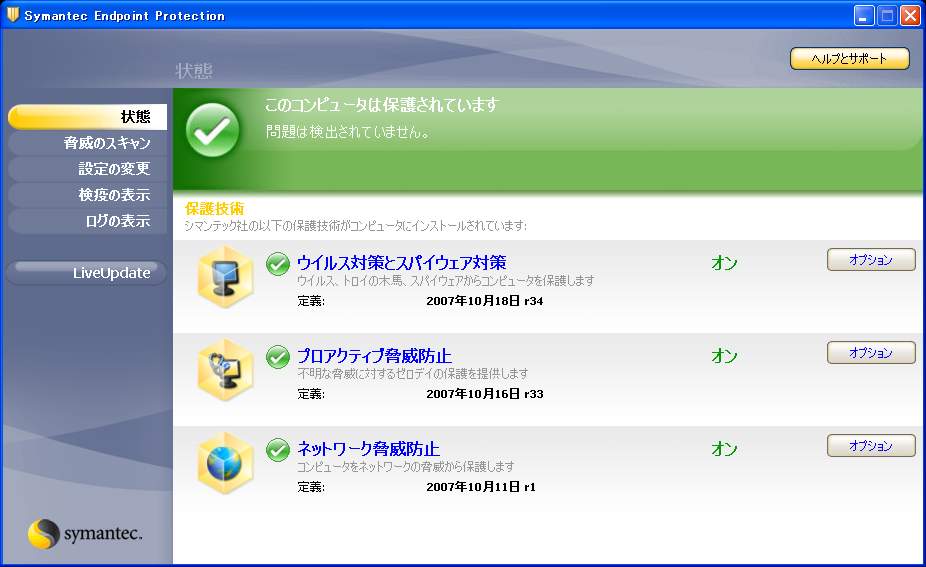
Task: Click the プロアクティブ脅威防止 heading link
Action: click(374, 356)
